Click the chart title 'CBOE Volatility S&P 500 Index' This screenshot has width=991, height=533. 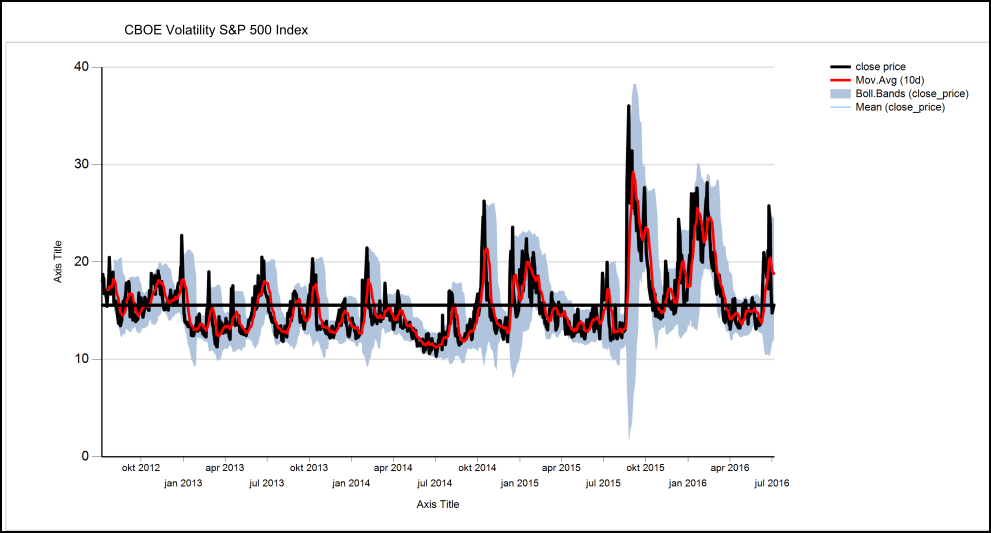click(216, 30)
